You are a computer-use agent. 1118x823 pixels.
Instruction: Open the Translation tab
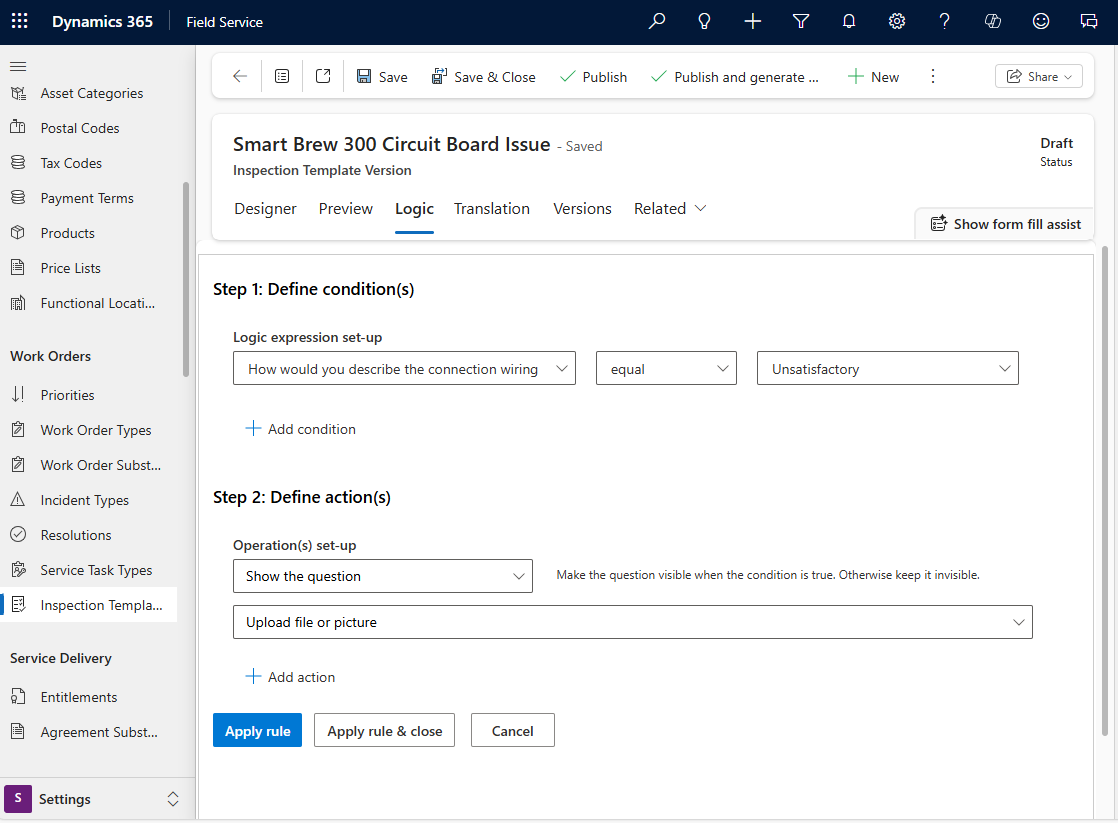pos(492,208)
